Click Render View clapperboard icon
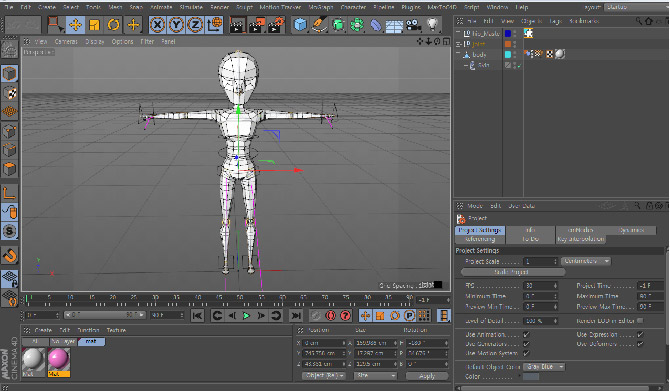670x392 pixels. 238,25
